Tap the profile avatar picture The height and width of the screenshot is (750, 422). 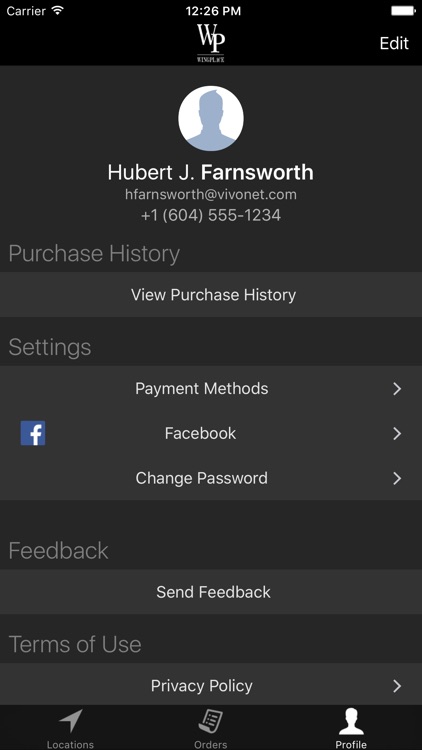211,119
